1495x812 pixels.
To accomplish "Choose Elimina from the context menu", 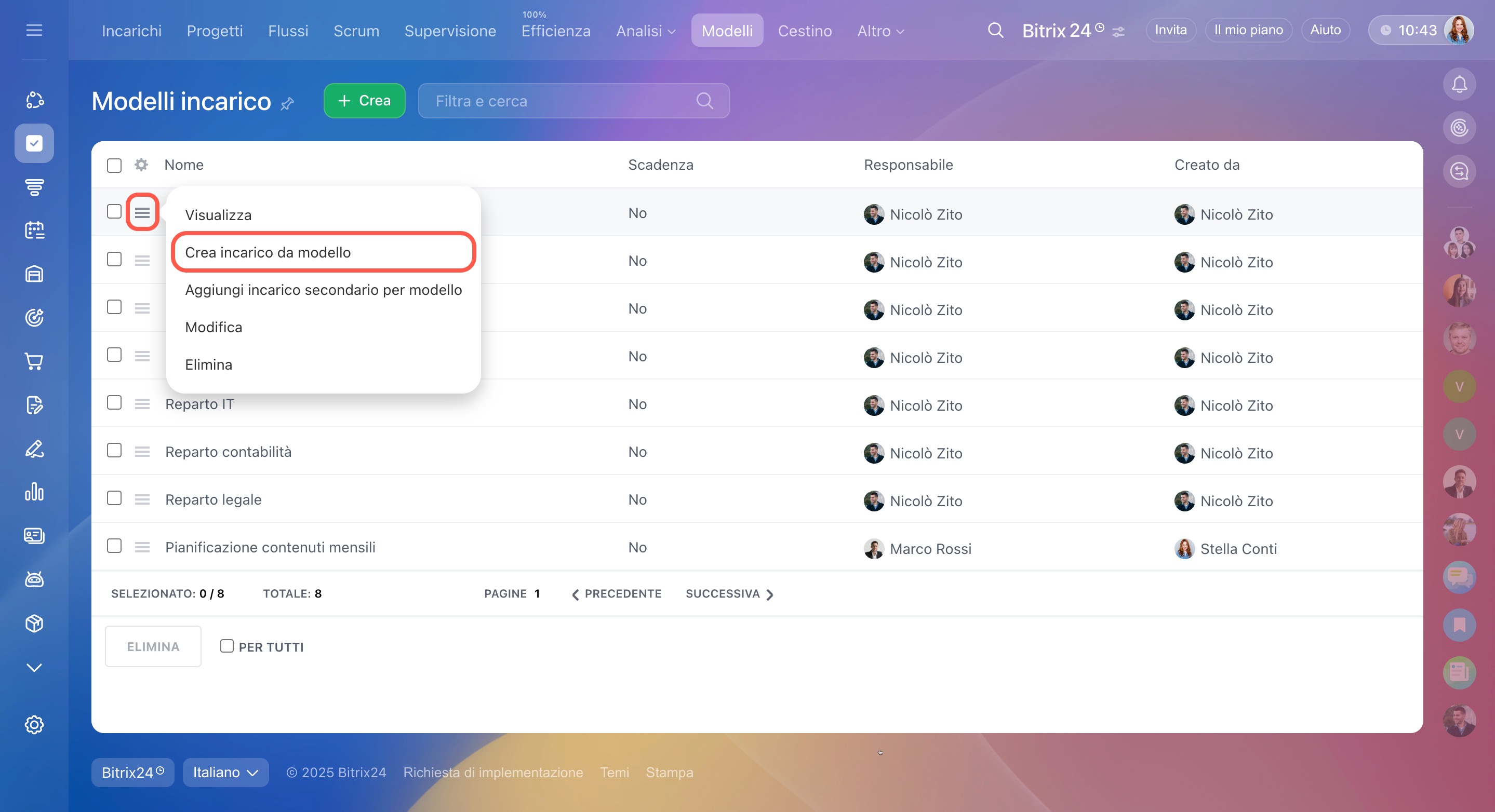I will pos(208,364).
